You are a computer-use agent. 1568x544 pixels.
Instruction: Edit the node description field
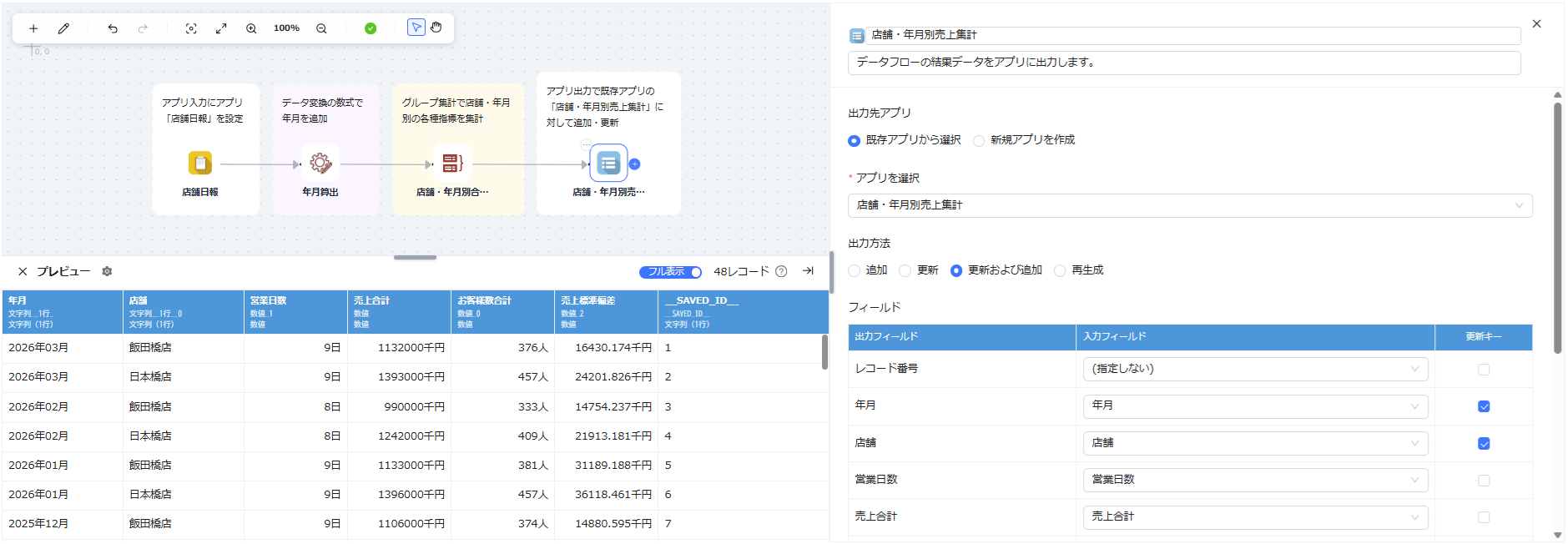(x=1184, y=63)
